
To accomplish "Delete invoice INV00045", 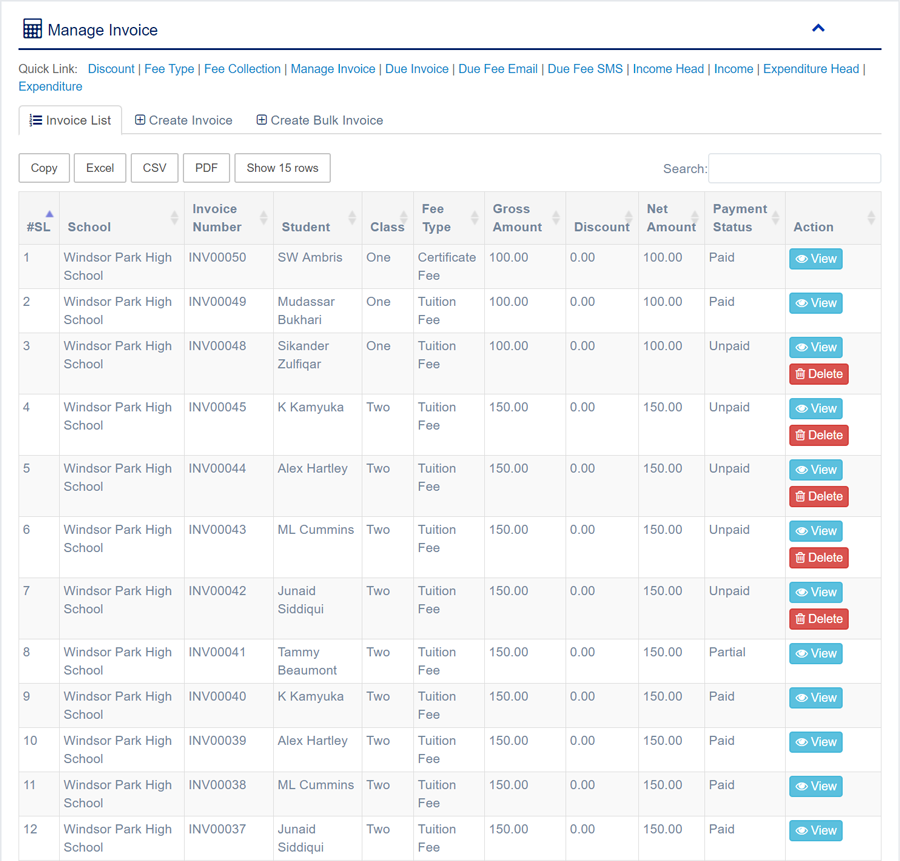I will [x=818, y=436].
